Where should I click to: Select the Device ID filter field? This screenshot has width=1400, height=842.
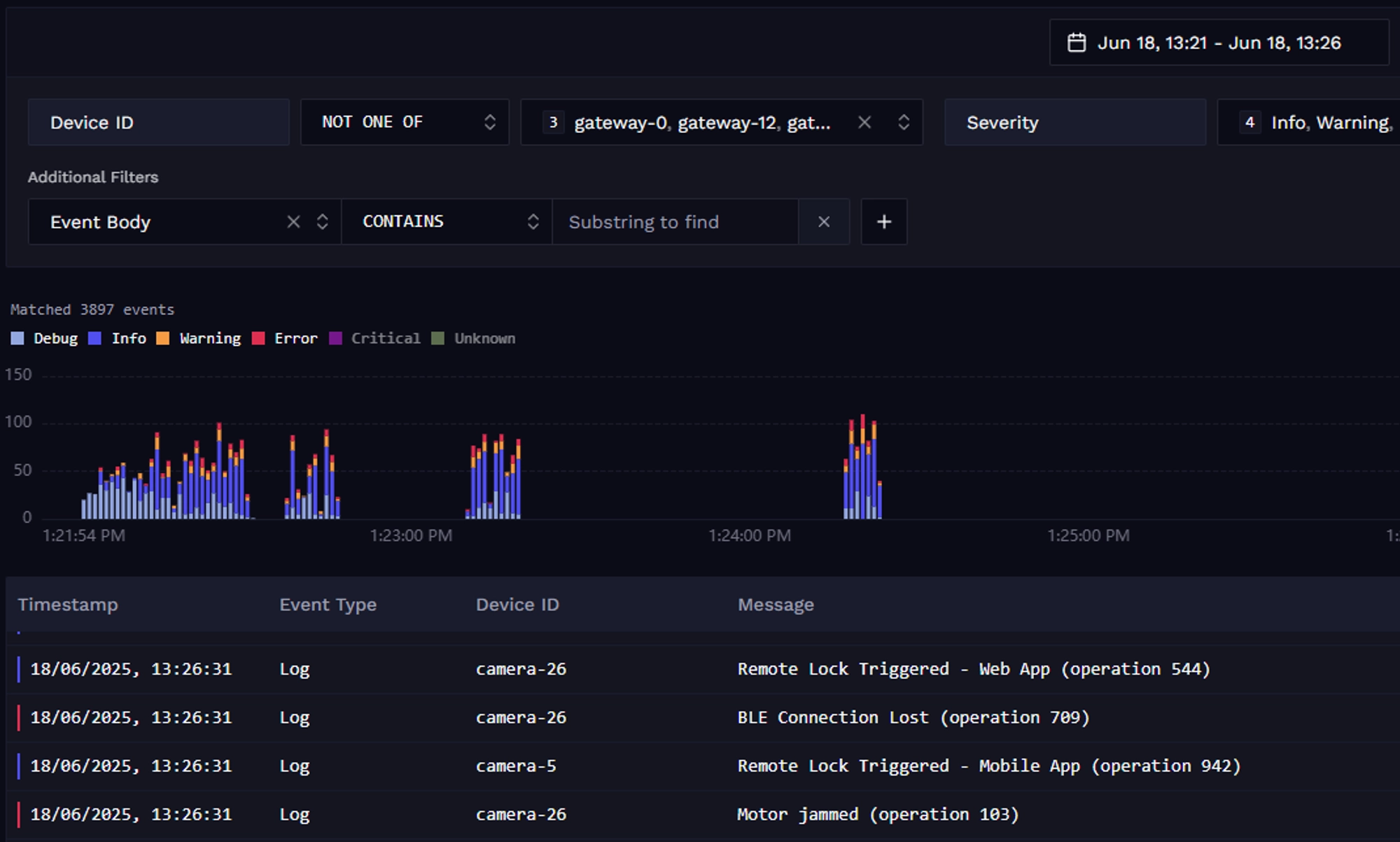(x=158, y=122)
